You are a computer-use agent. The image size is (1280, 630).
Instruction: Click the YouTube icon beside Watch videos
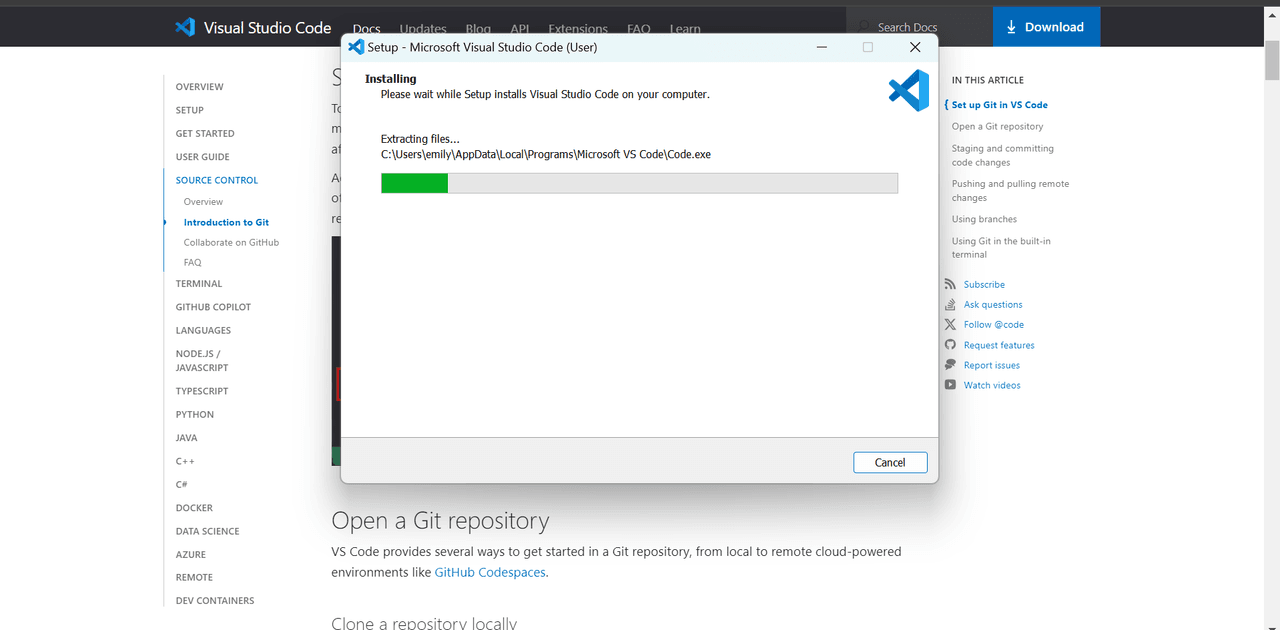[x=950, y=385]
